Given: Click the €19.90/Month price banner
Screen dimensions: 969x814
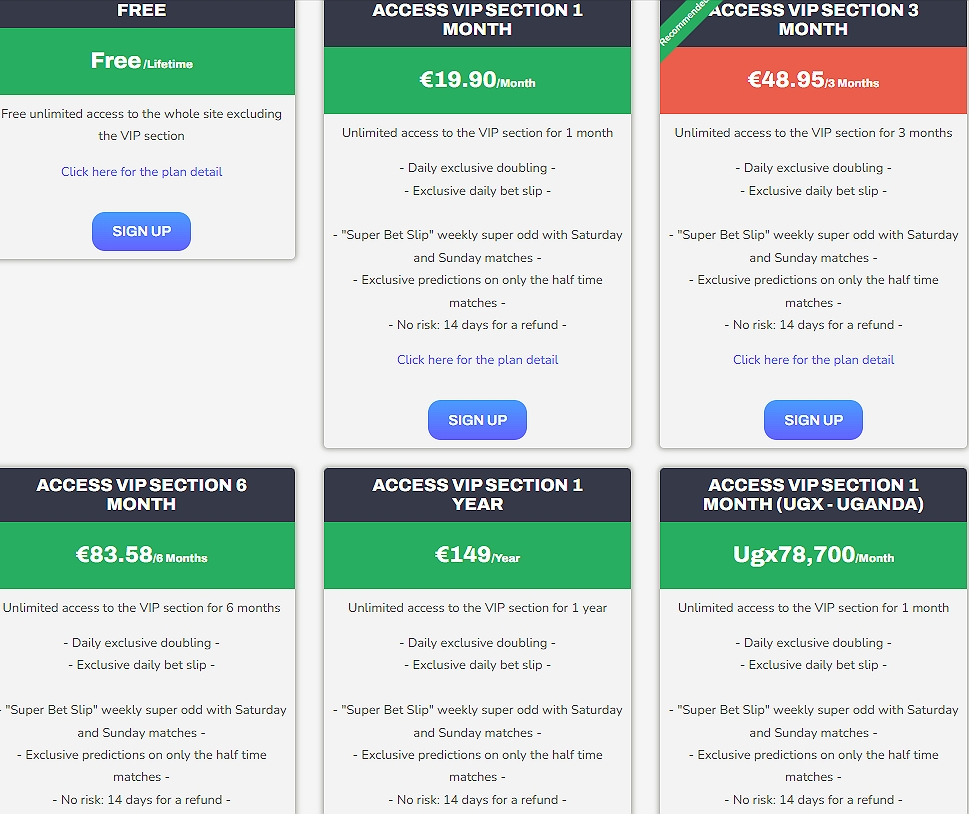Looking at the screenshot, I should 477,80.
